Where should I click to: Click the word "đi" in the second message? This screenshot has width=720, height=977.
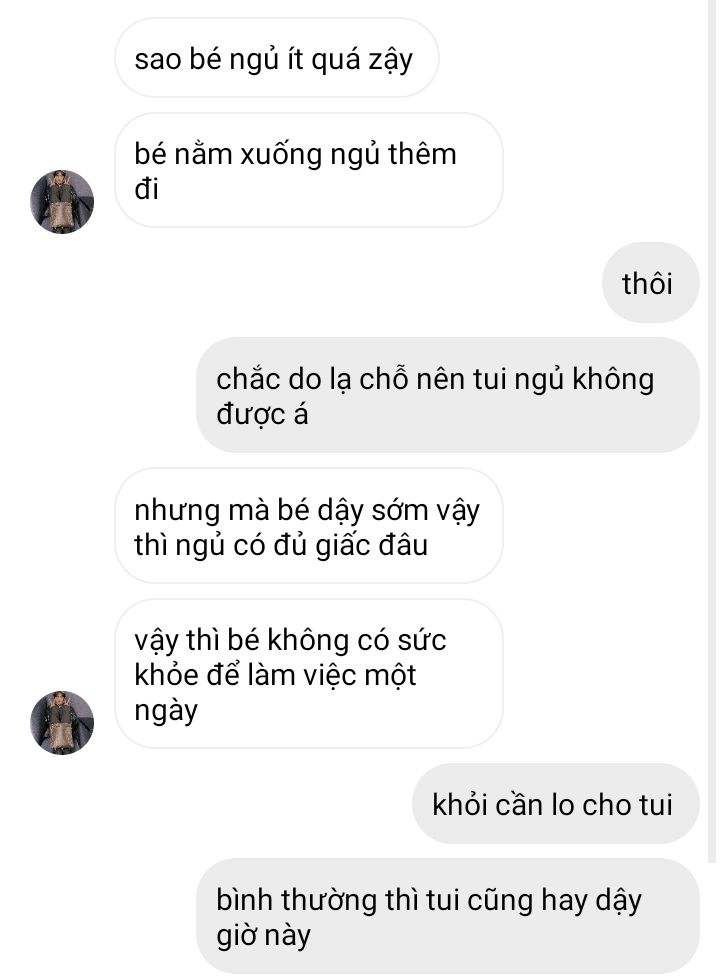pyautogui.click(x=146, y=189)
